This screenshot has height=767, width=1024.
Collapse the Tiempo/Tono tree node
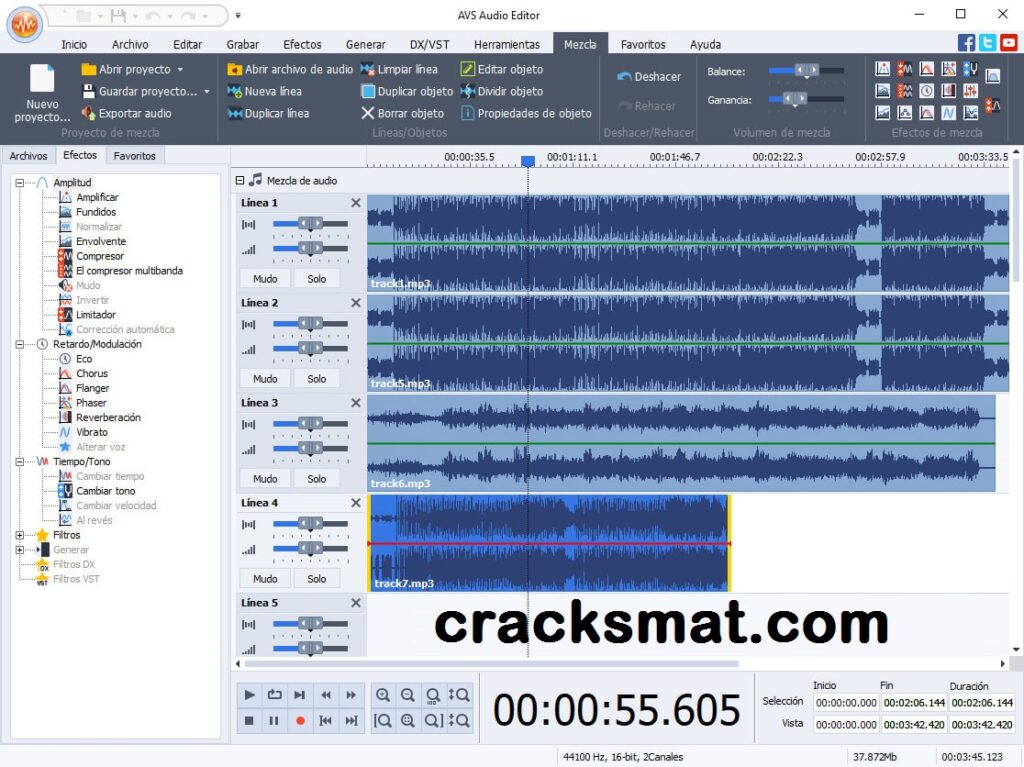20,462
